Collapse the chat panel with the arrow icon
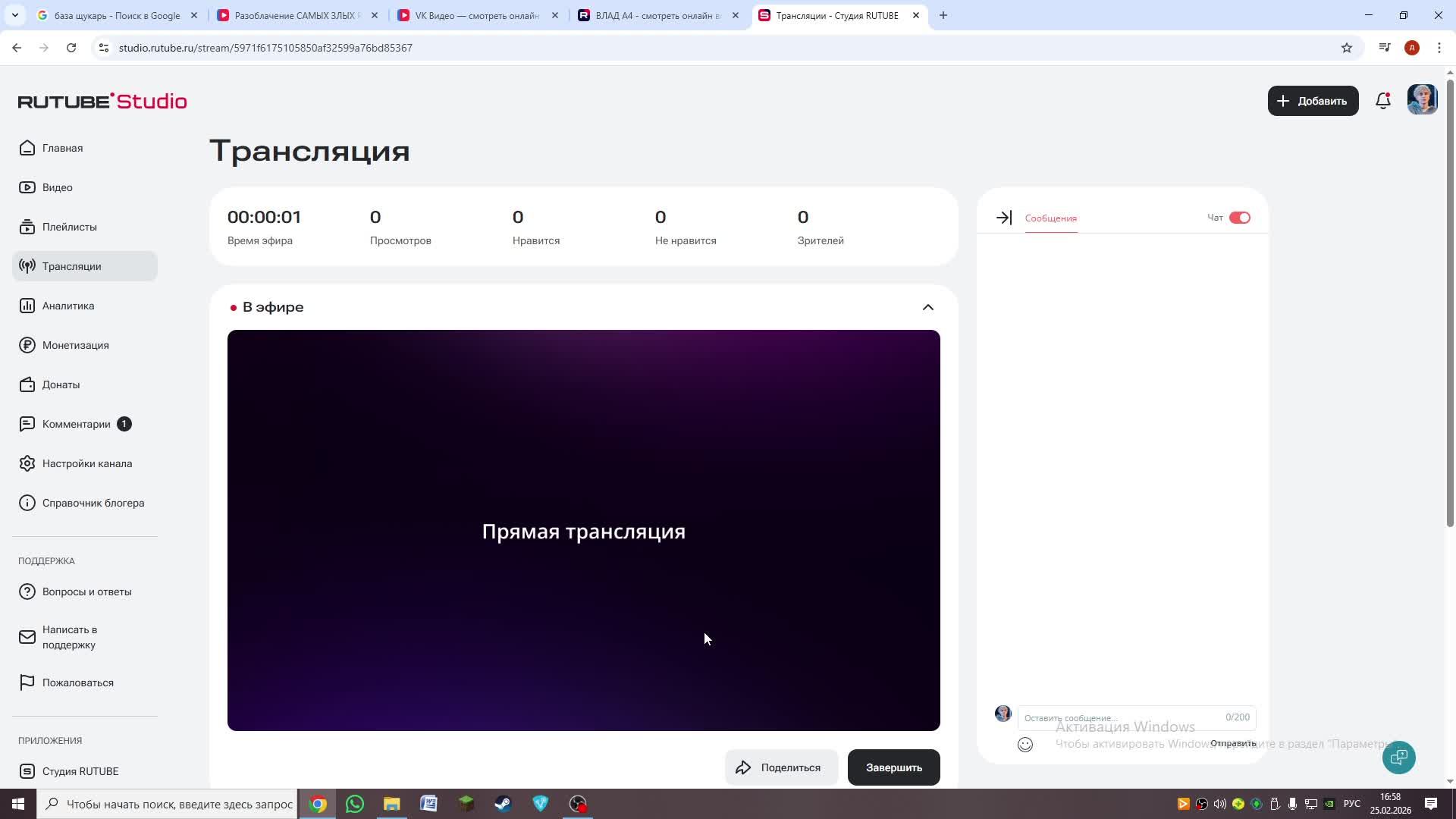This screenshot has height=819, width=1456. point(1003,218)
